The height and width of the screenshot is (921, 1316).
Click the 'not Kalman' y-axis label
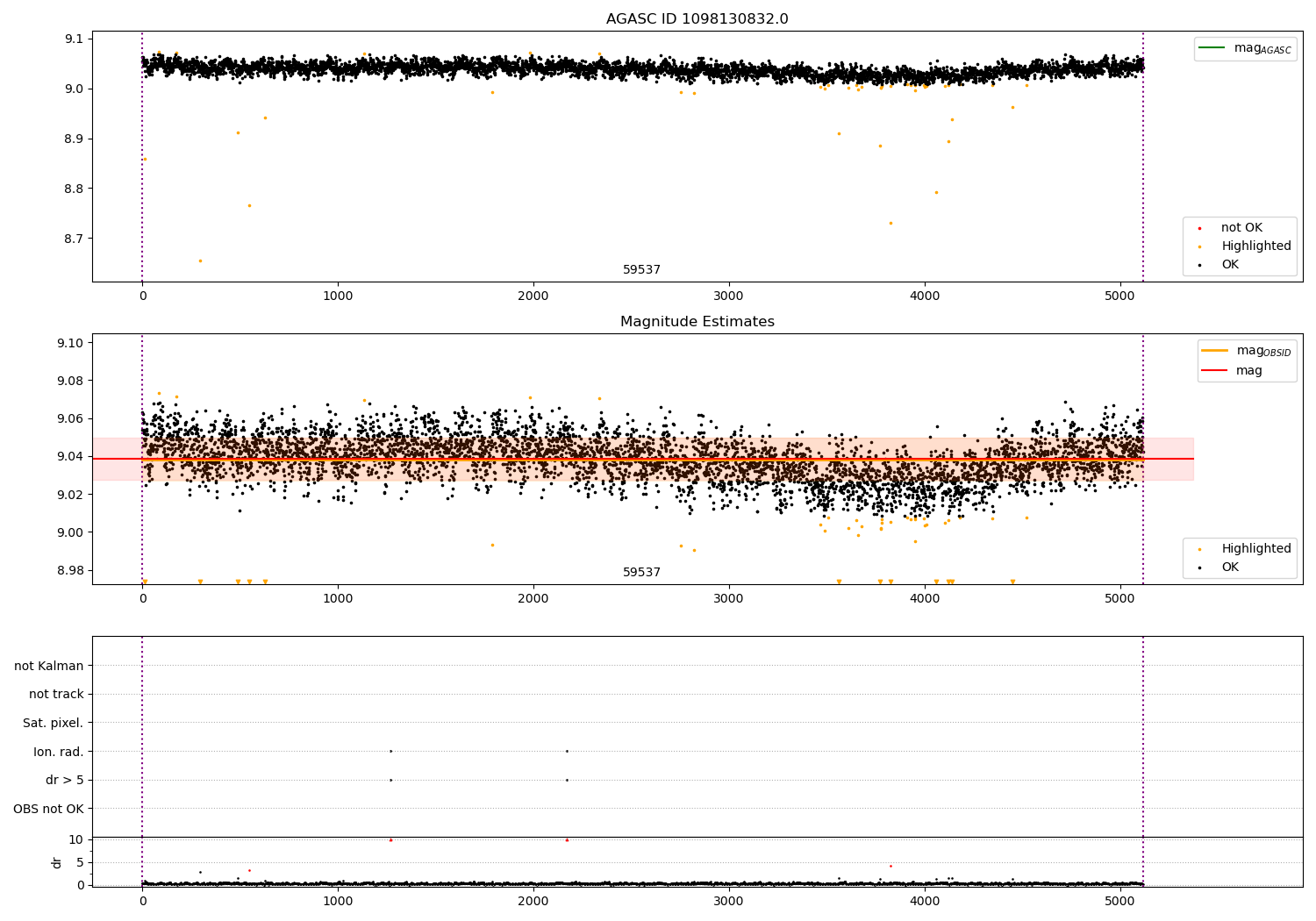pyautogui.click(x=49, y=667)
